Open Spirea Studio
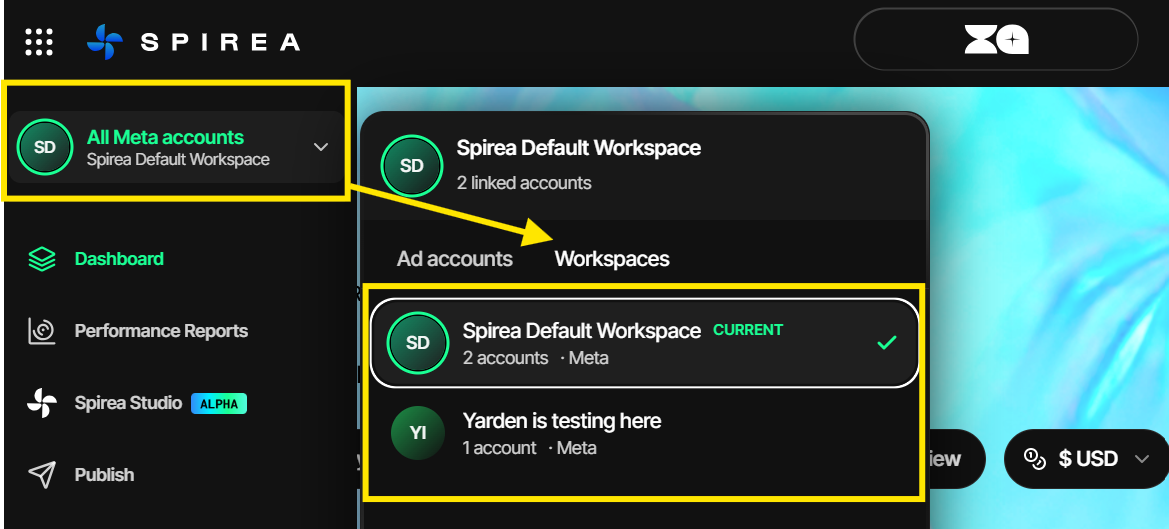 [x=128, y=403]
